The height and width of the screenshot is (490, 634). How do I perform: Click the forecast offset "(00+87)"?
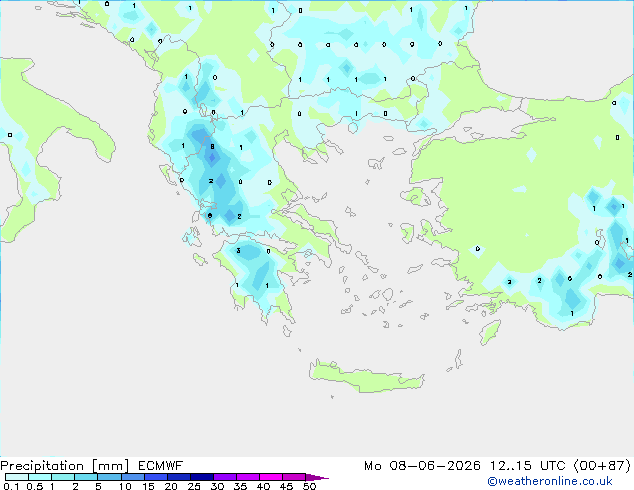[x=602, y=466]
